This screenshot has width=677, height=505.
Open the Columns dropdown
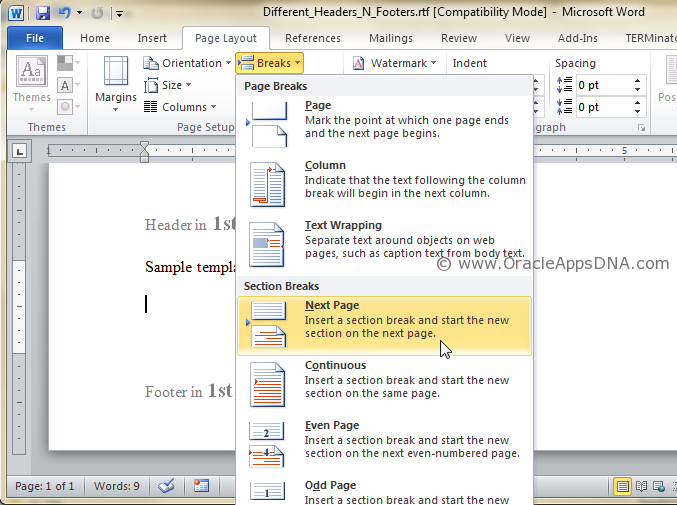point(180,107)
